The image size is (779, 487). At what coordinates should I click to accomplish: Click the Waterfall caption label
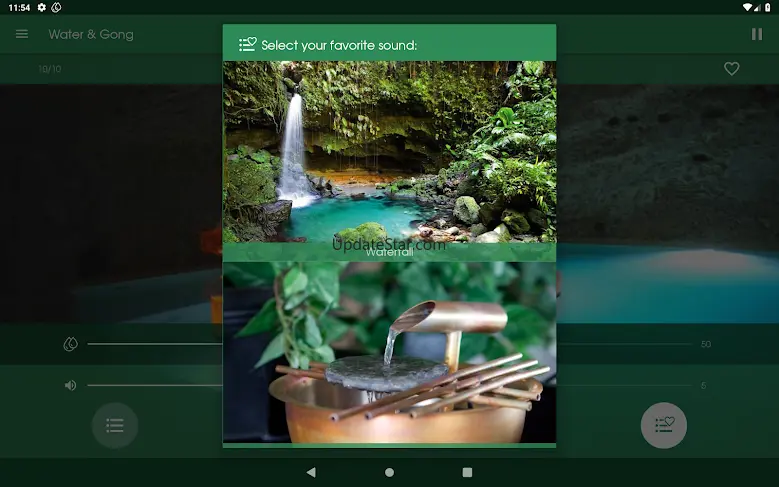[390, 252]
